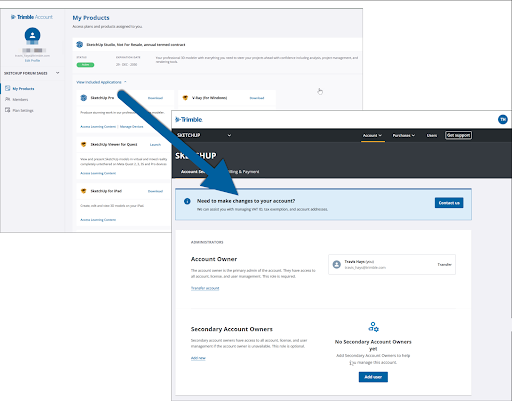Screen dimensions: 512x401
Task: Click 'Need to make changes to your account?' text
Action: [x=246, y=201]
